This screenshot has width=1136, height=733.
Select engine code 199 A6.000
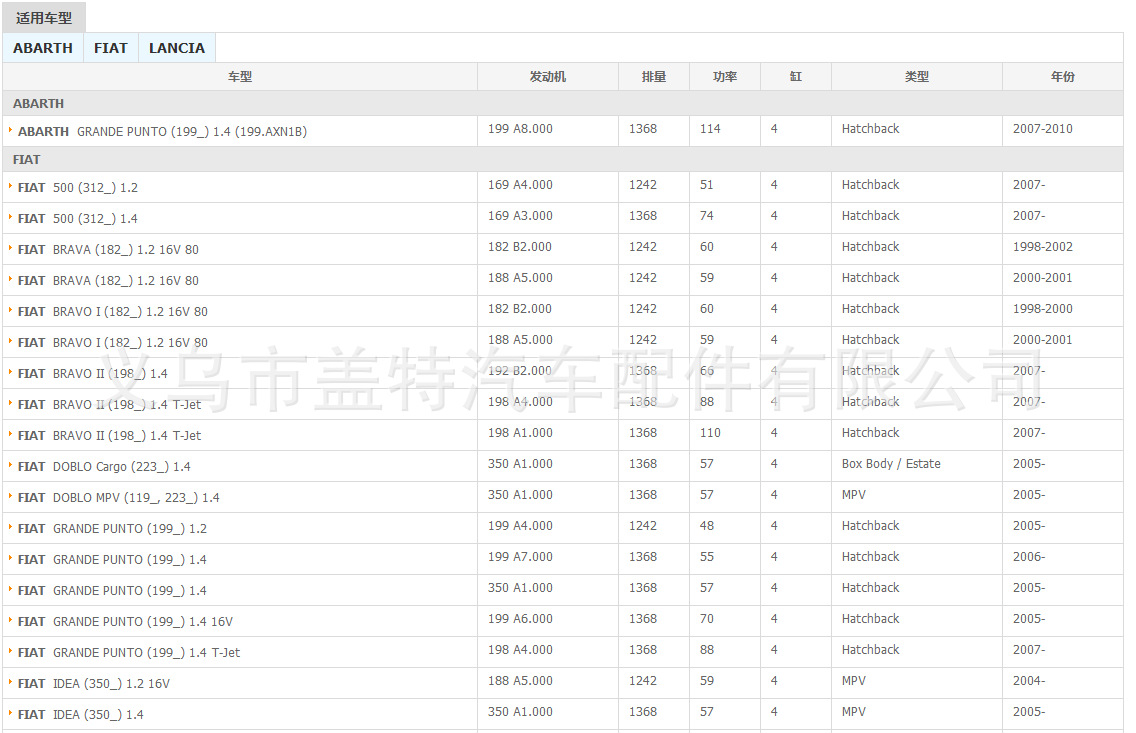[x=520, y=619]
